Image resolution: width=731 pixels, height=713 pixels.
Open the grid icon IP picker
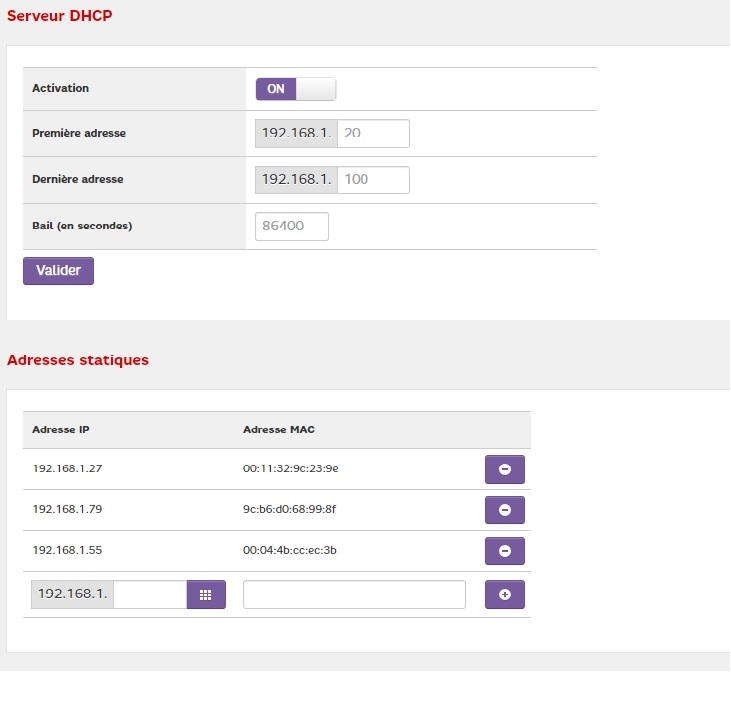(206, 594)
